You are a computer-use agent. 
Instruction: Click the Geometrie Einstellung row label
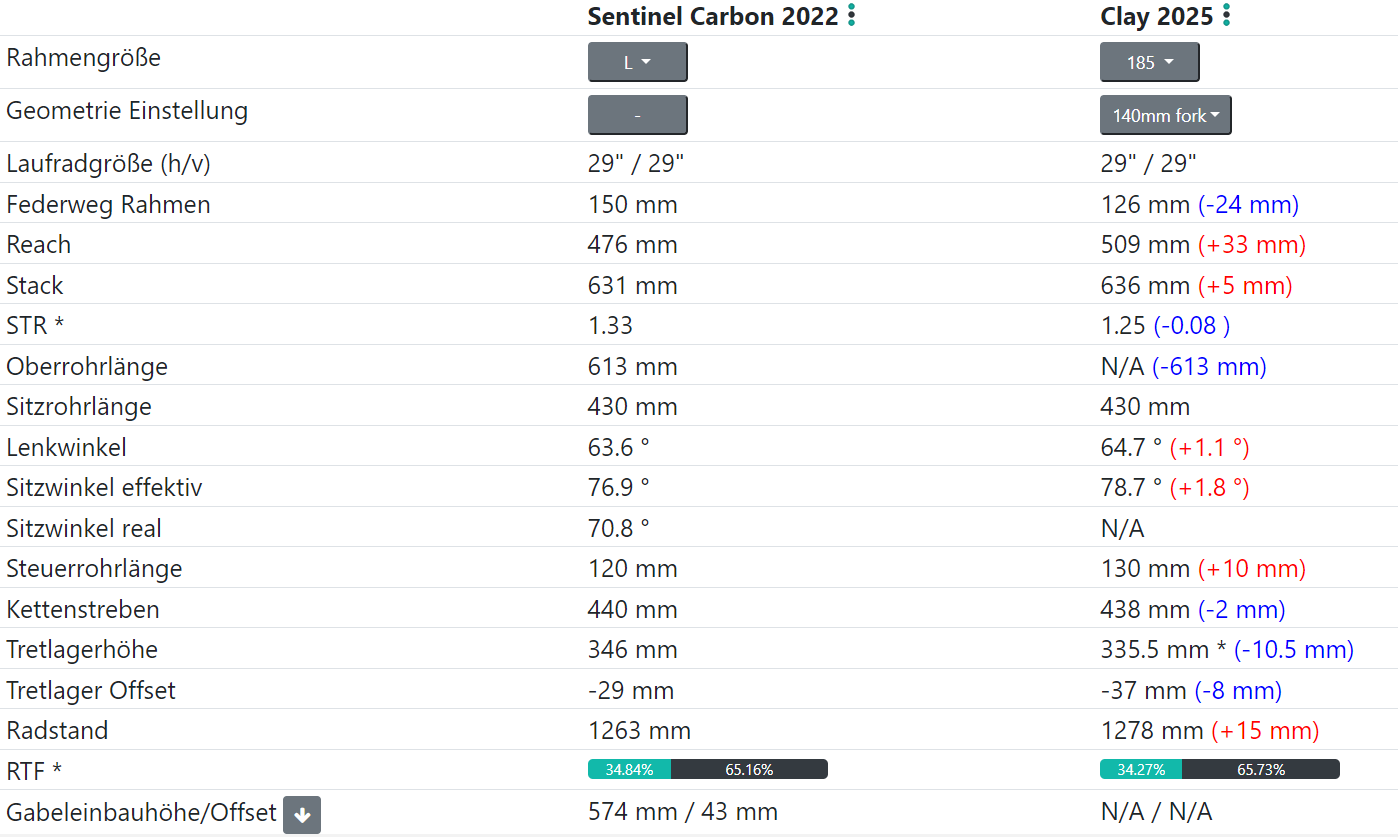tap(127, 111)
